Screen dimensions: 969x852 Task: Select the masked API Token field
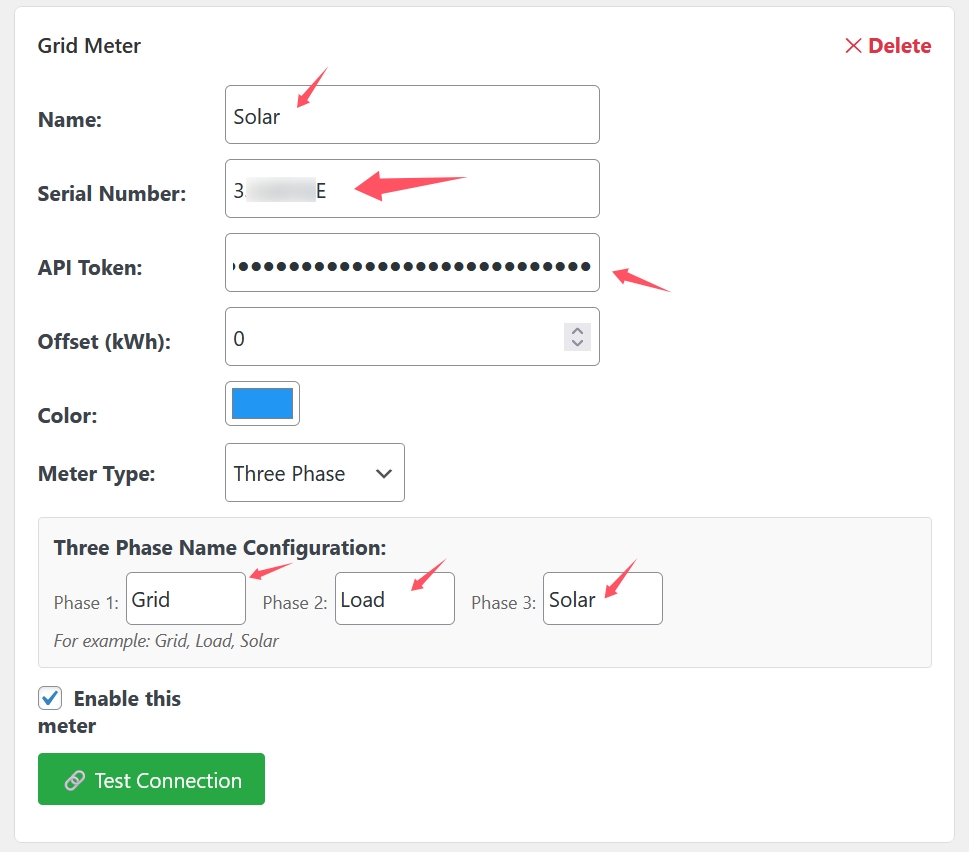coord(412,264)
